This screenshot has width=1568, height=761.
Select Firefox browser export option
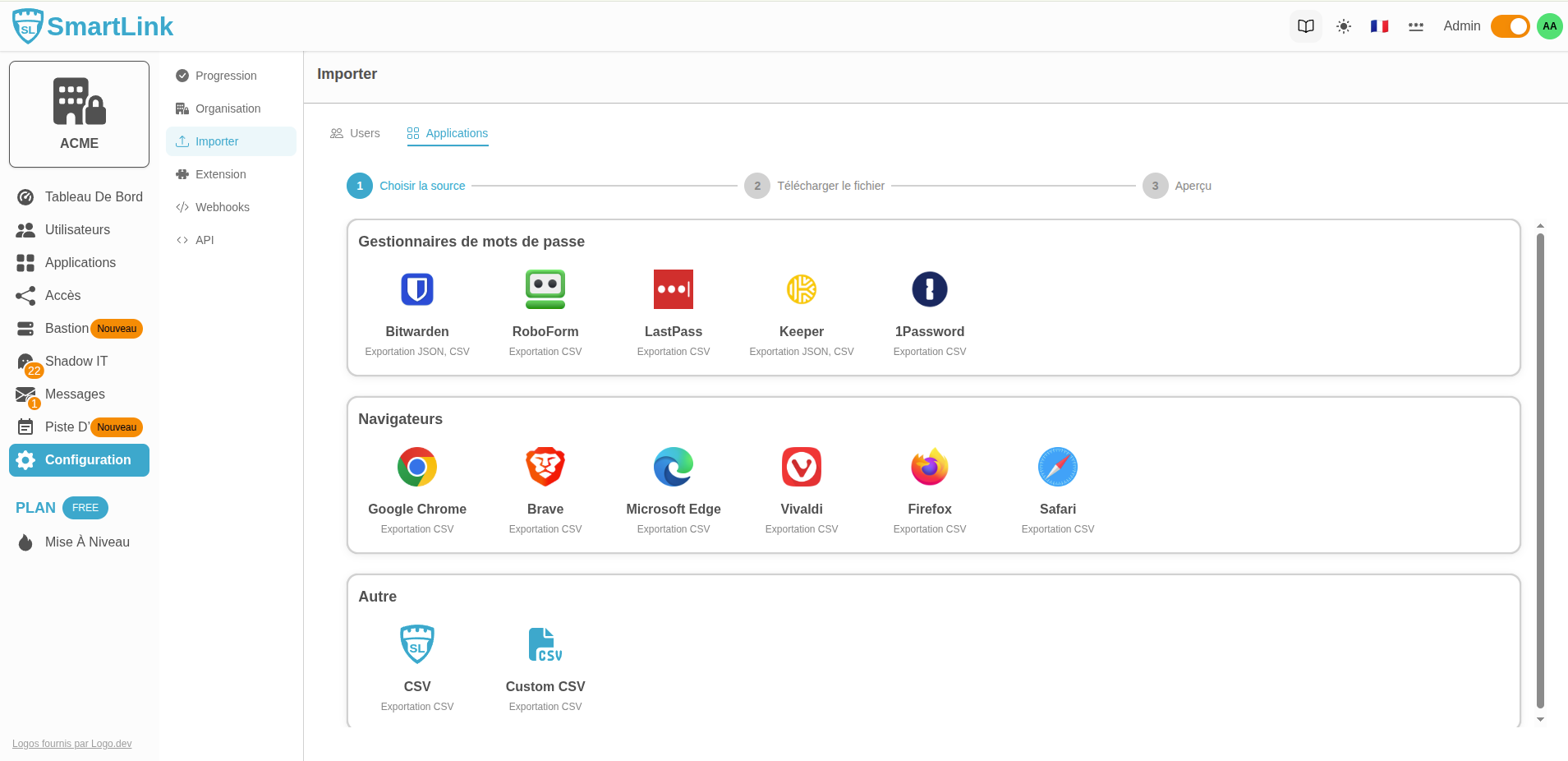(x=929, y=467)
